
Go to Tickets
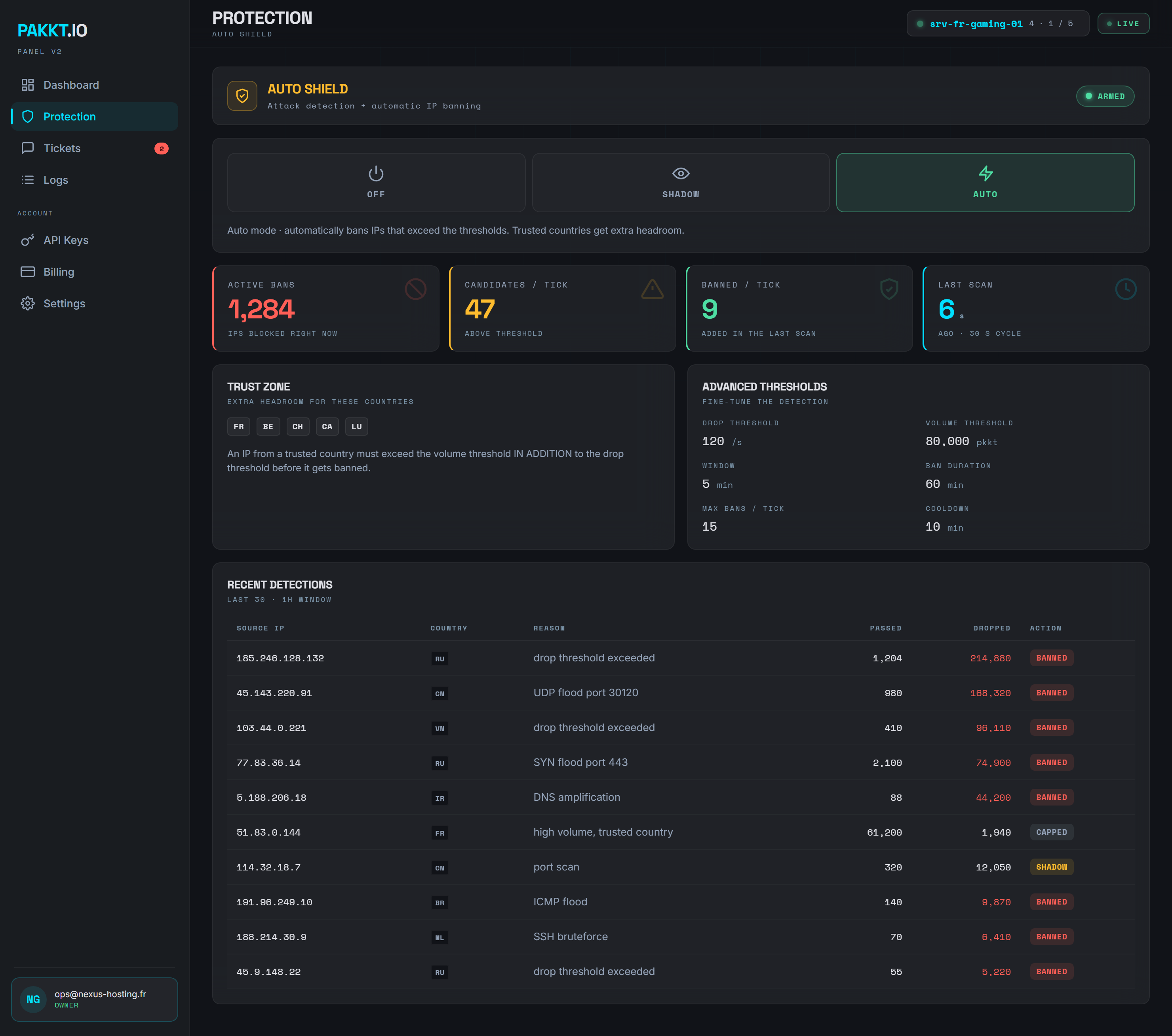(x=95, y=148)
